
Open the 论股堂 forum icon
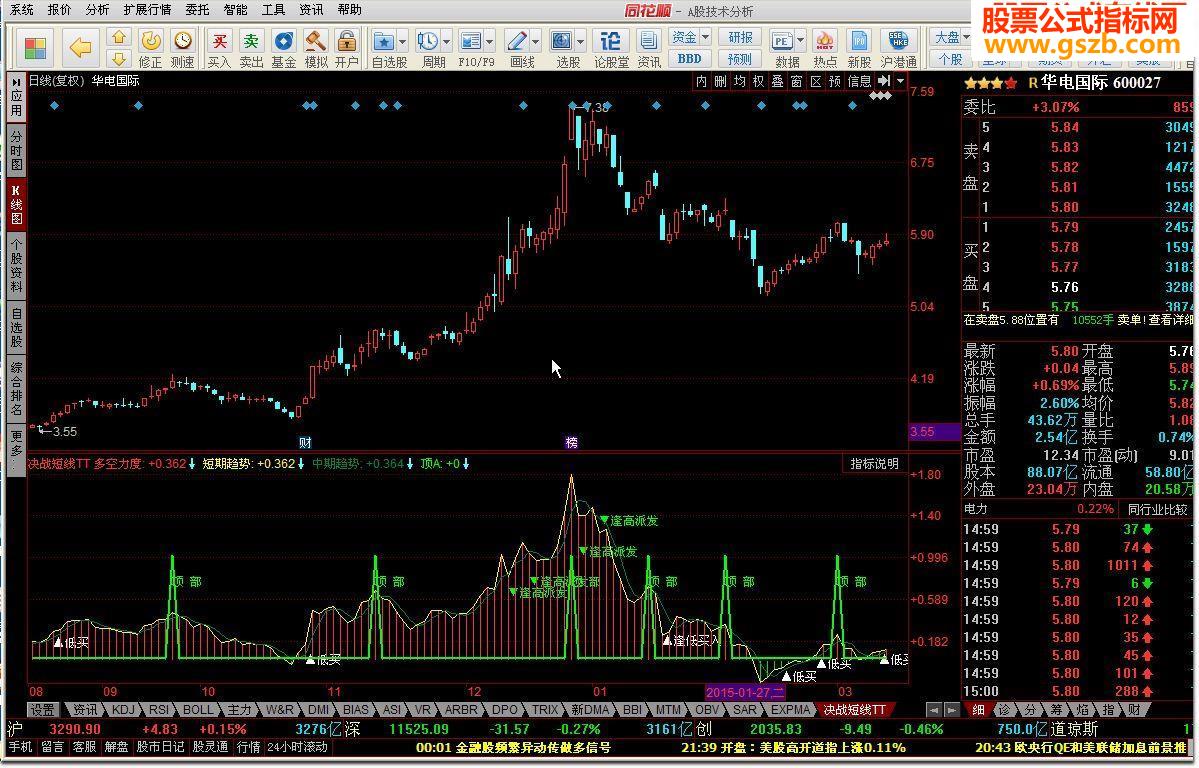pyautogui.click(x=611, y=41)
